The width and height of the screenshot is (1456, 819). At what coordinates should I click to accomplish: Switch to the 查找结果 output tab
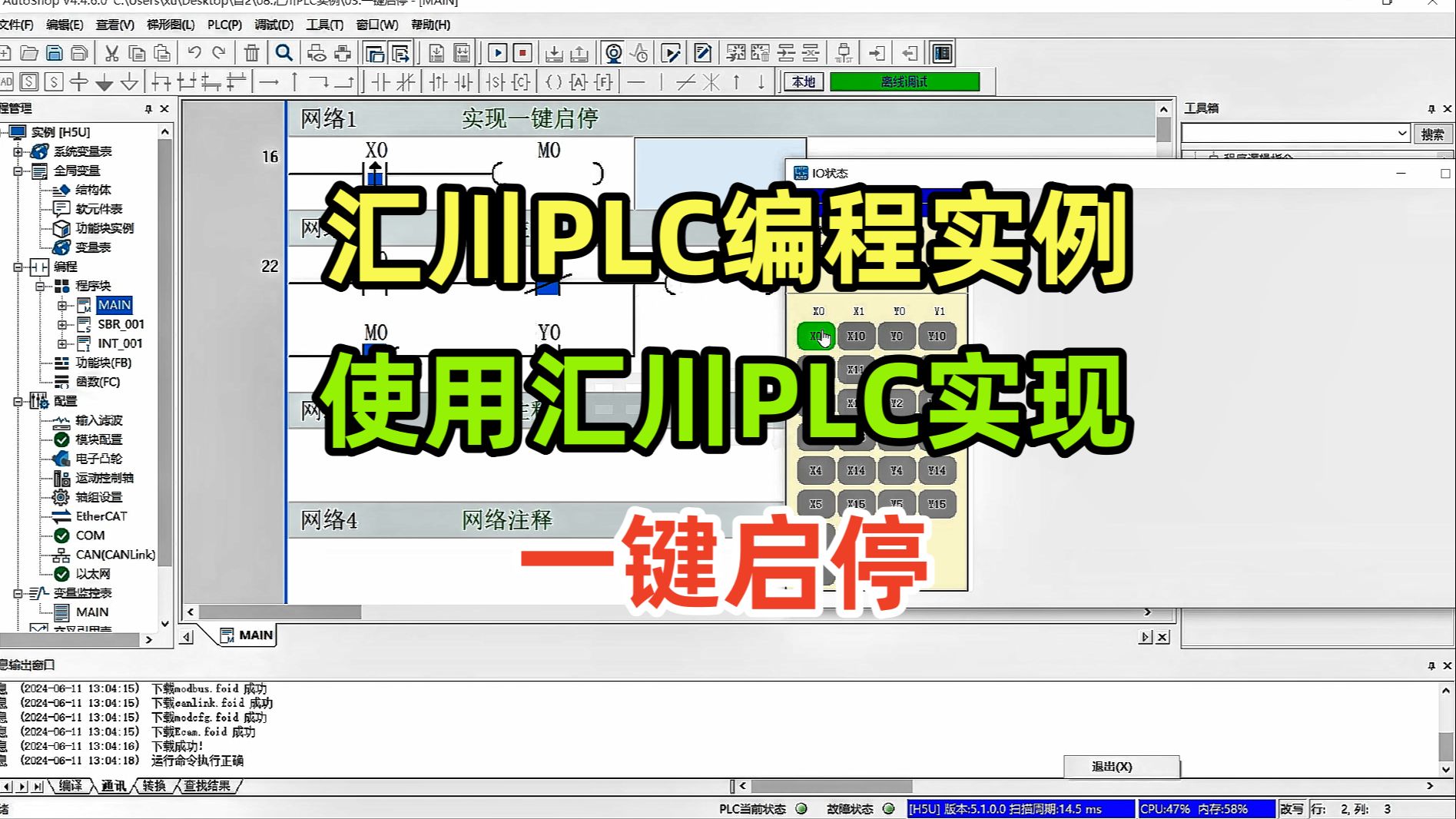207,785
